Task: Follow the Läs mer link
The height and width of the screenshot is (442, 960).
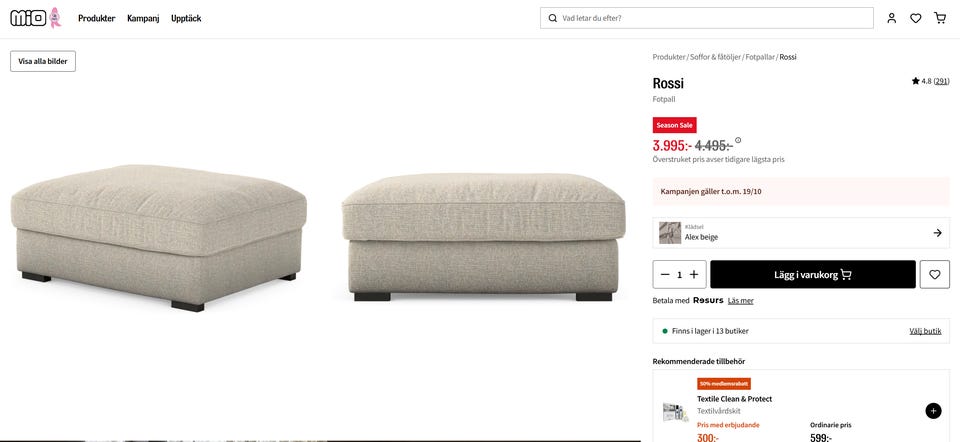Action: pos(741,301)
